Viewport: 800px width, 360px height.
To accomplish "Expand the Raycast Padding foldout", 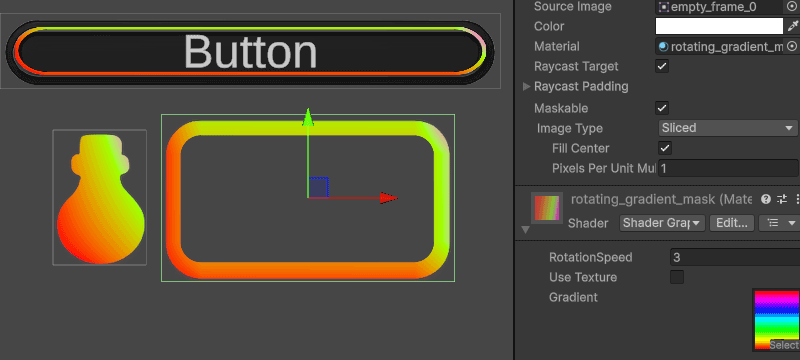I will 527,87.
